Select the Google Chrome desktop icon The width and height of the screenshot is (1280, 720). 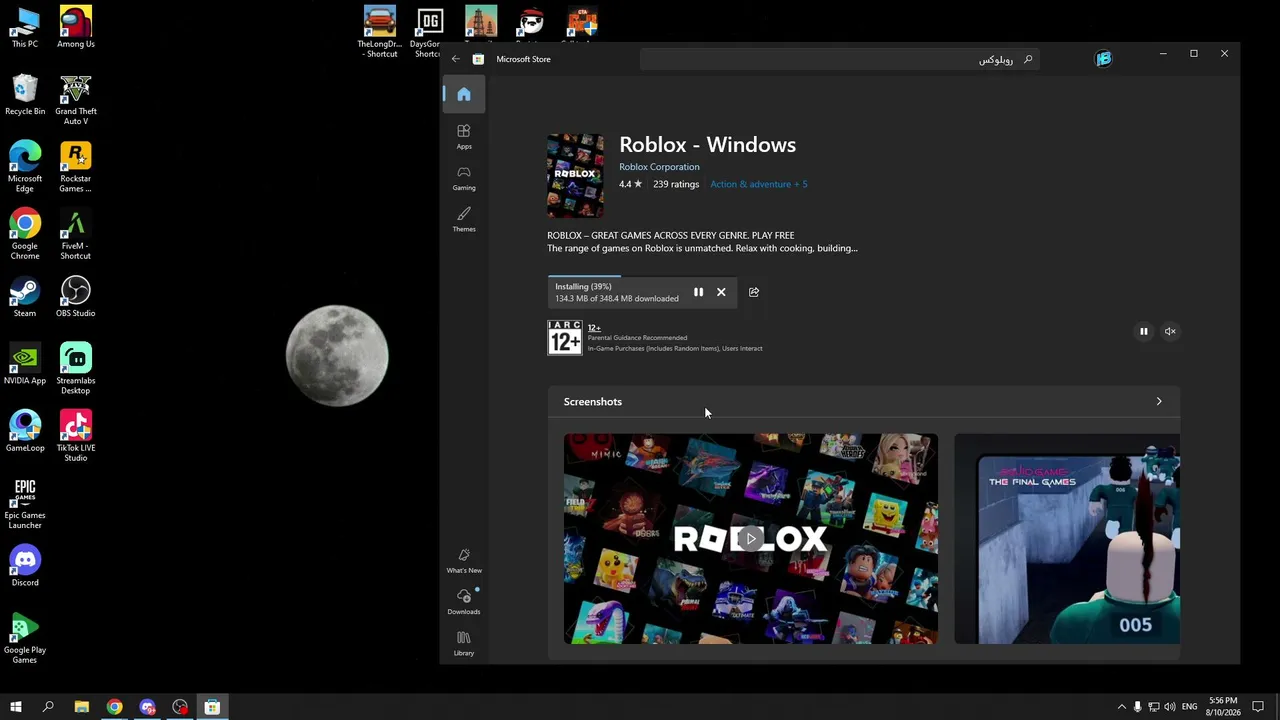[x=25, y=234]
